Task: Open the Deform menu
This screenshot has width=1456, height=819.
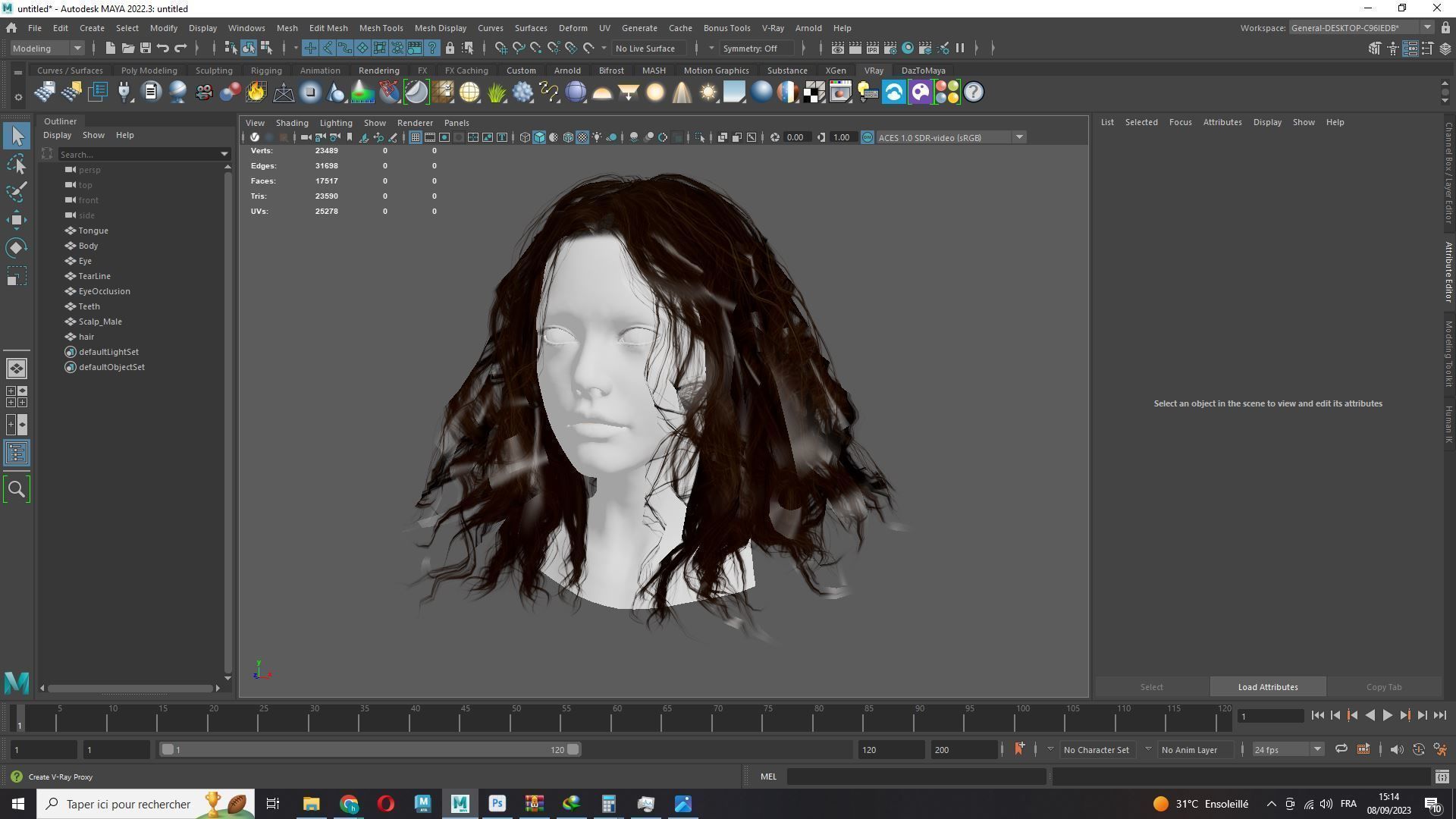Action: (x=573, y=28)
